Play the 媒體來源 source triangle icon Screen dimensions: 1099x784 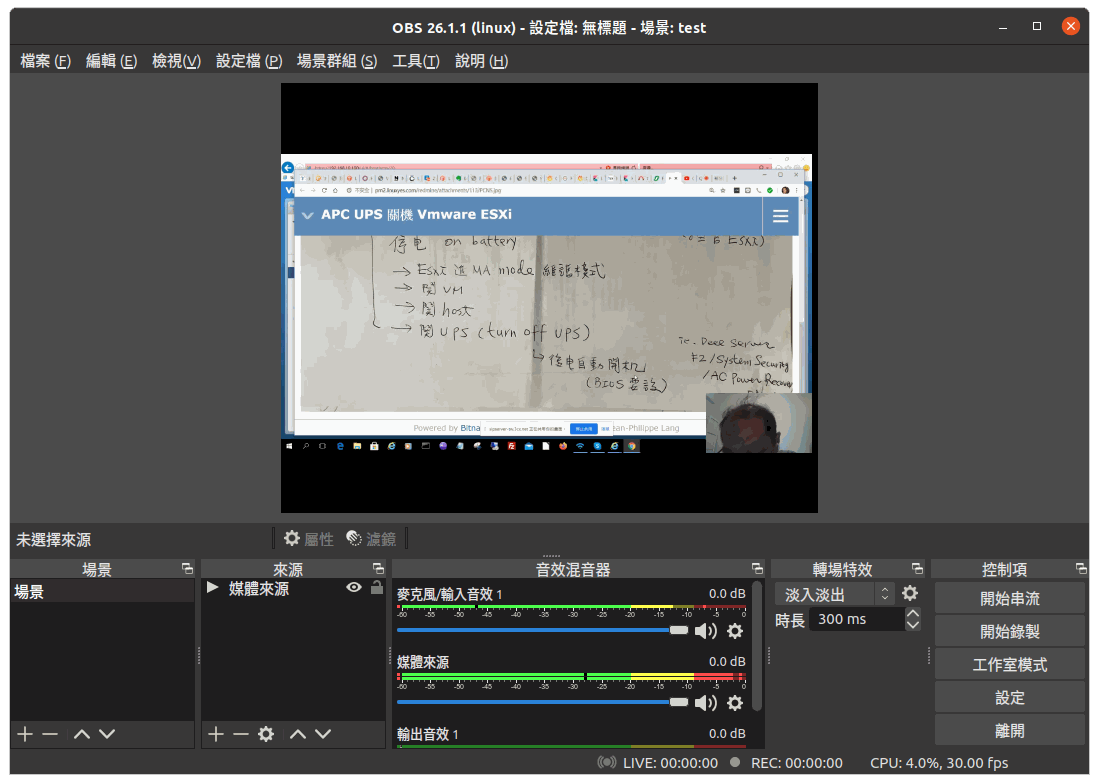(x=212, y=587)
